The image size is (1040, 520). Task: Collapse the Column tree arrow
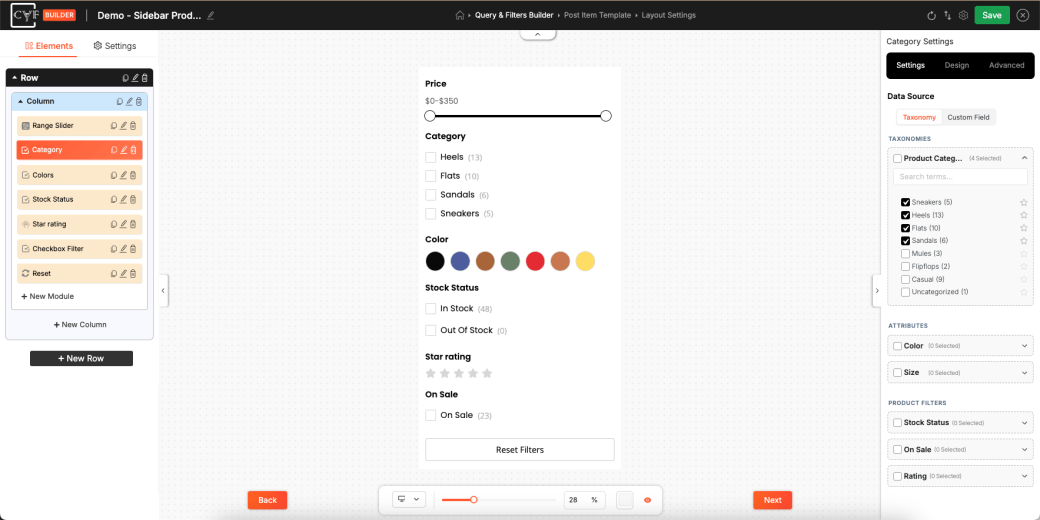coord(21,101)
